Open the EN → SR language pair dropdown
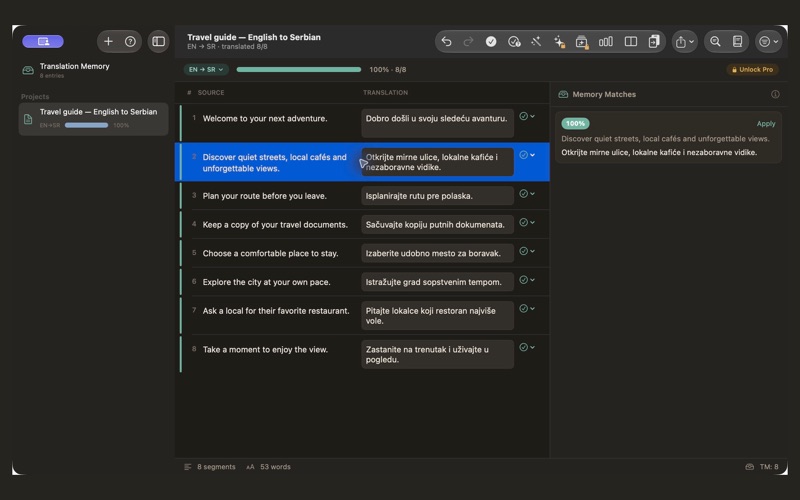This screenshot has height=500, width=800. (x=206, y=69)
